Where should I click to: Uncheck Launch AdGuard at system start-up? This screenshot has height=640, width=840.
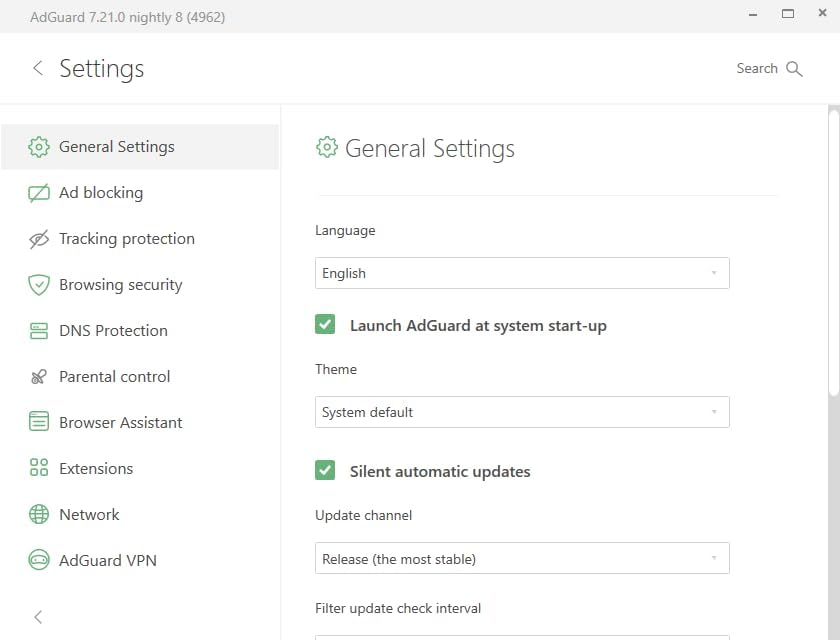[x=325, y=325]
